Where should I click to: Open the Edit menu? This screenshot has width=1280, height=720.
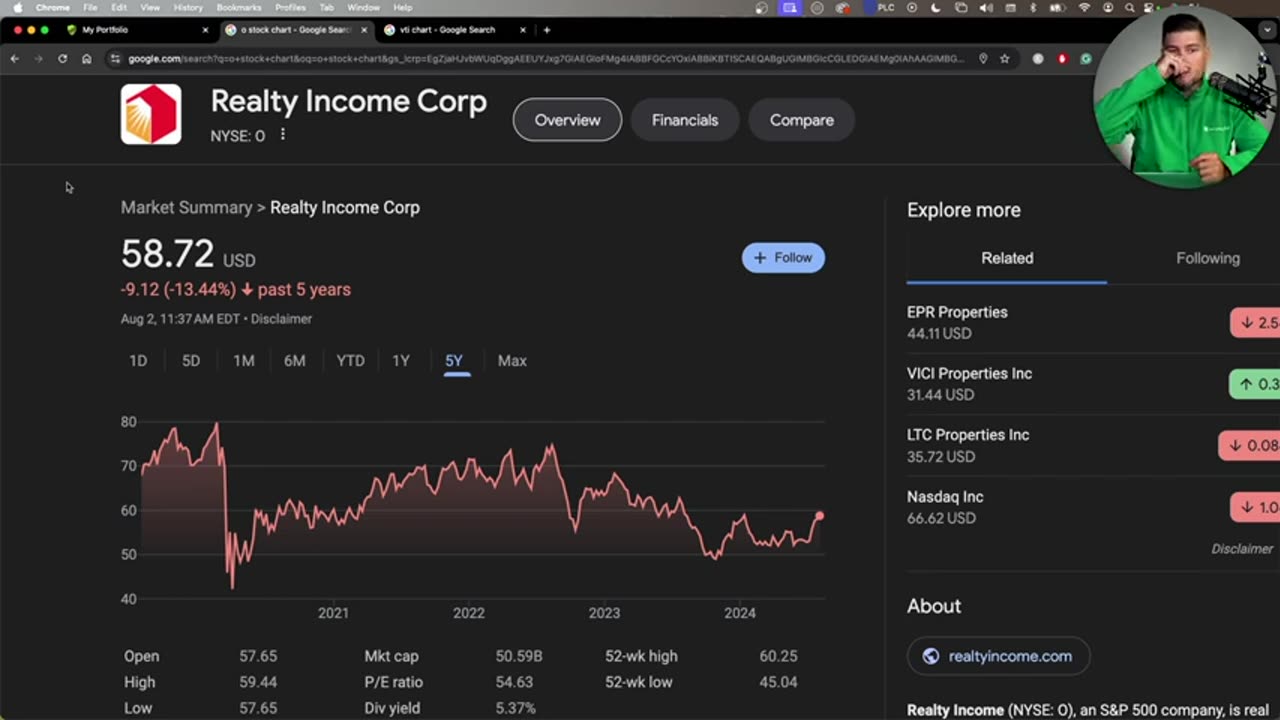click(119, 7)
